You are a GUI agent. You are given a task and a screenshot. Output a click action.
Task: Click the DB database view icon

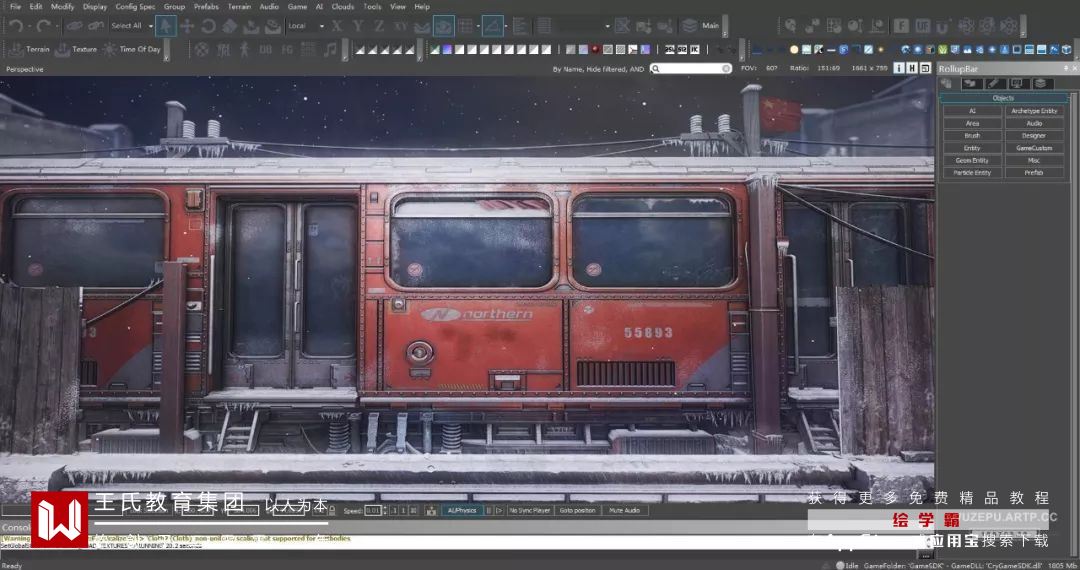point(266,49)
